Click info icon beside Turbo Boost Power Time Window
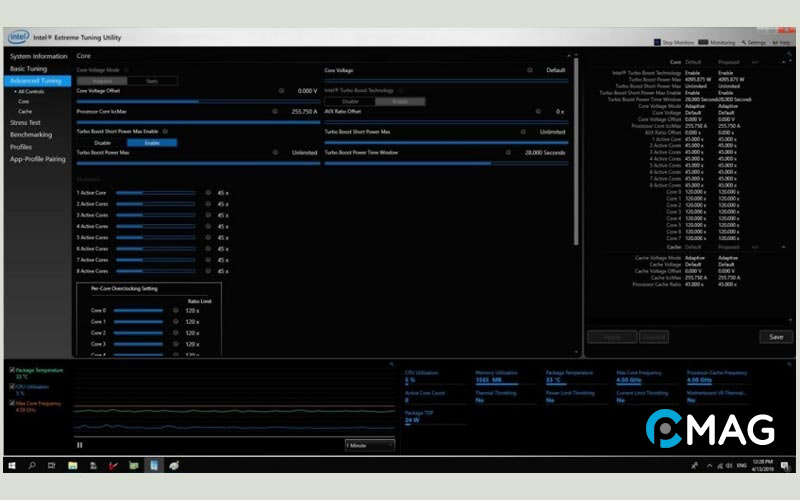800x500 pixels. 508,152
